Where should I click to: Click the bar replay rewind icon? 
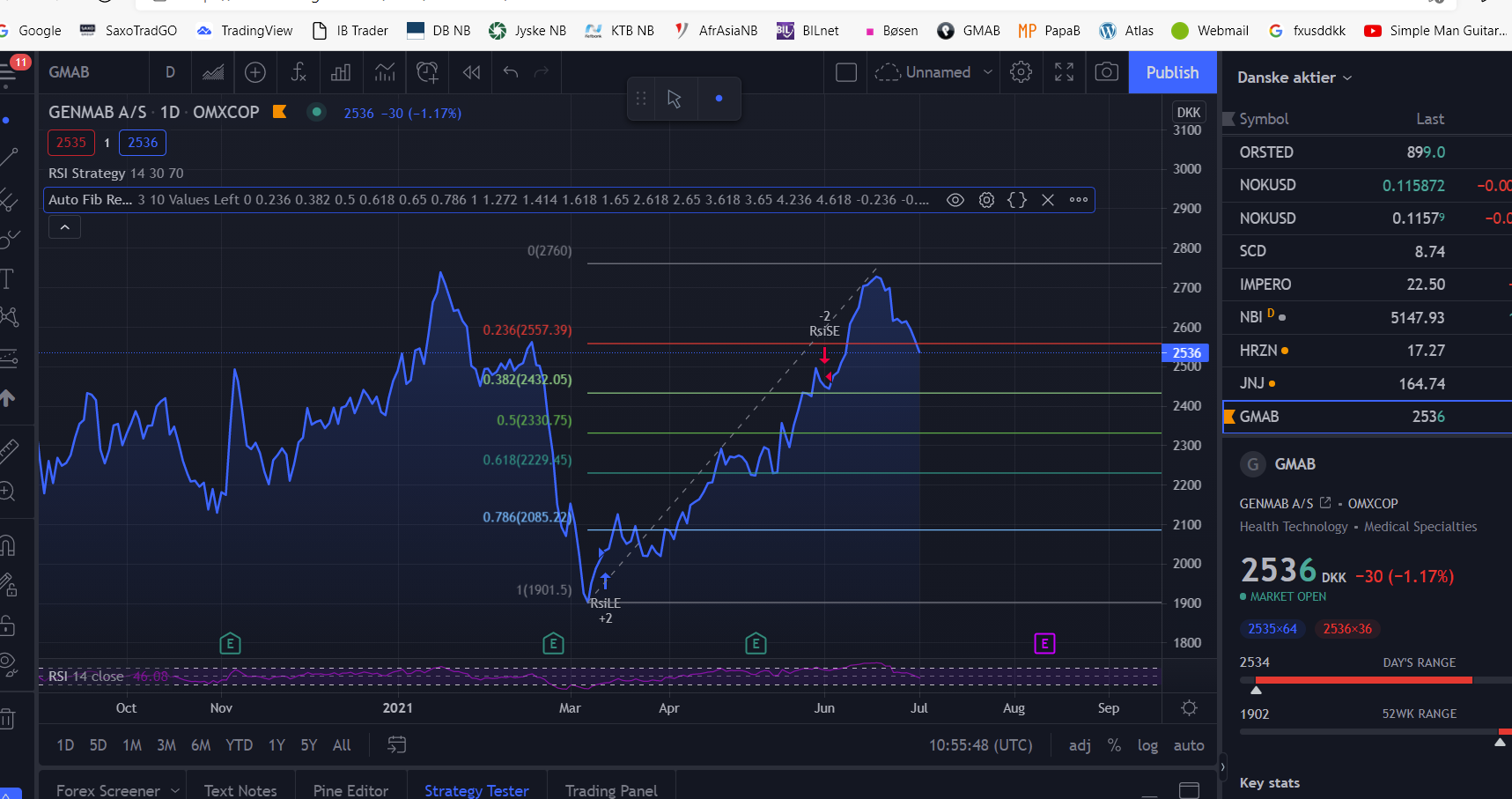tap(471, 72)
